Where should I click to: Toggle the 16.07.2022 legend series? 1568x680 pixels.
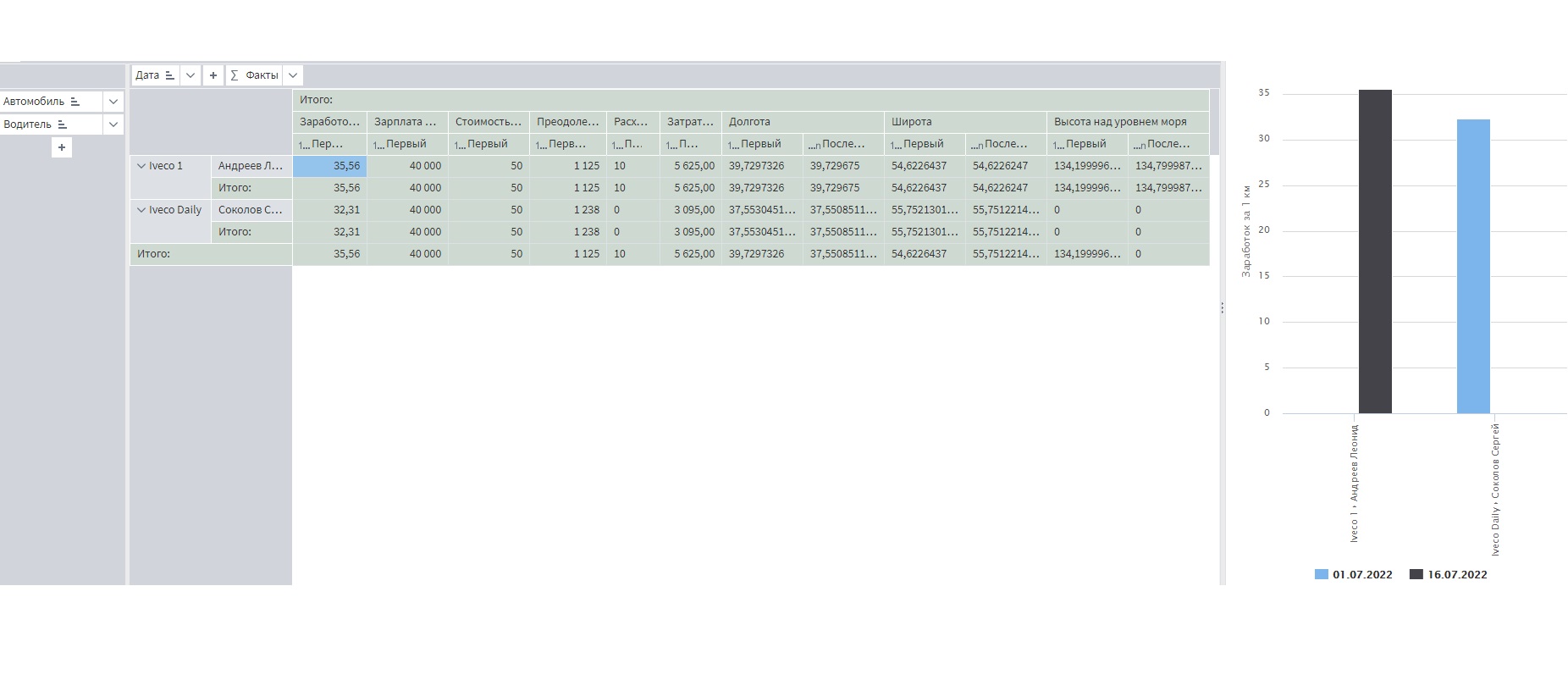point(1448,574)
